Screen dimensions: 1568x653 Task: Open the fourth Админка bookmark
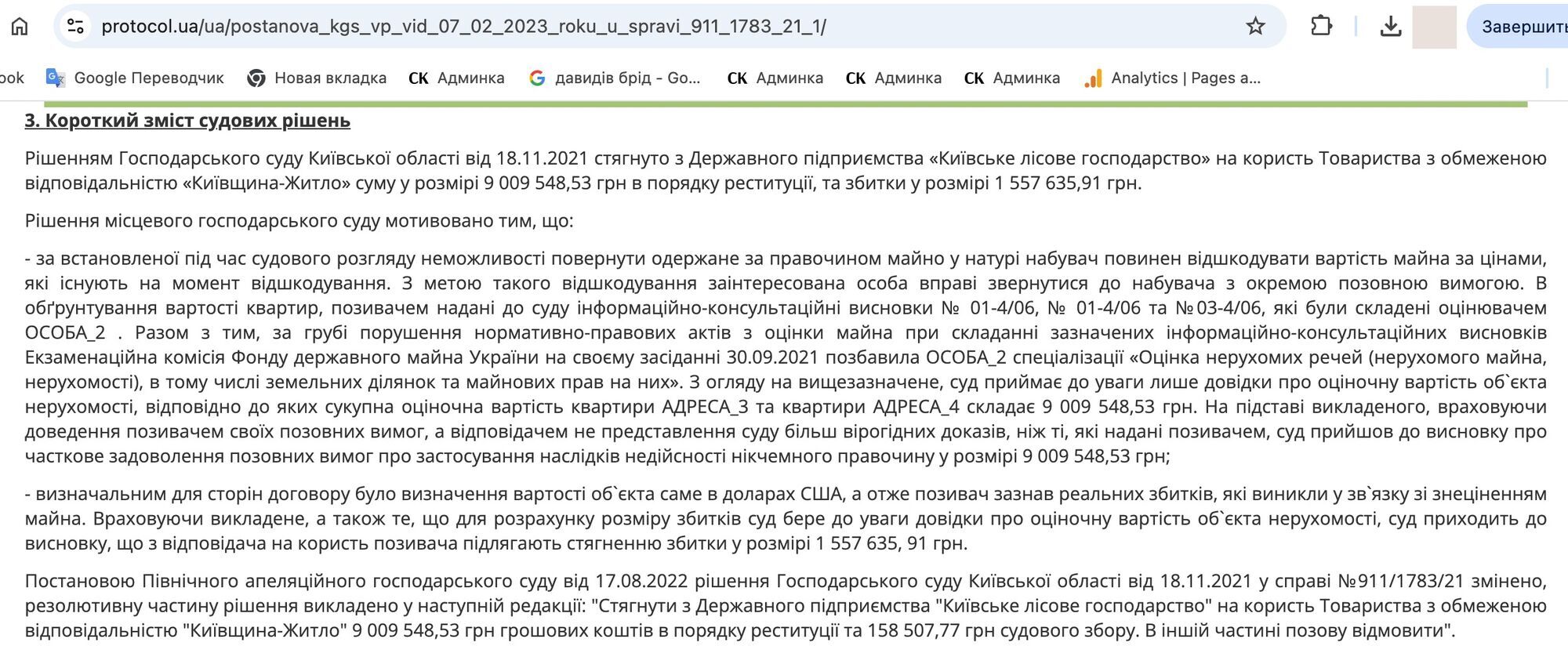pos(1012,78)
